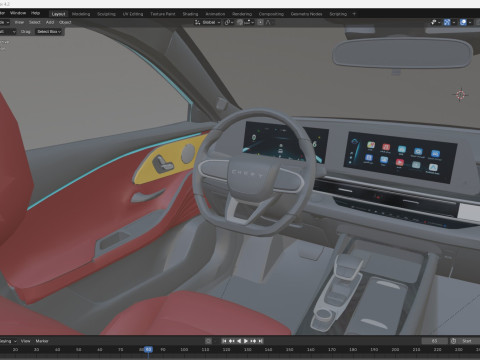The height and width of the screenshot is (360, 480).
Task: Open the timeline View menu
Action: tap(25, 341)
